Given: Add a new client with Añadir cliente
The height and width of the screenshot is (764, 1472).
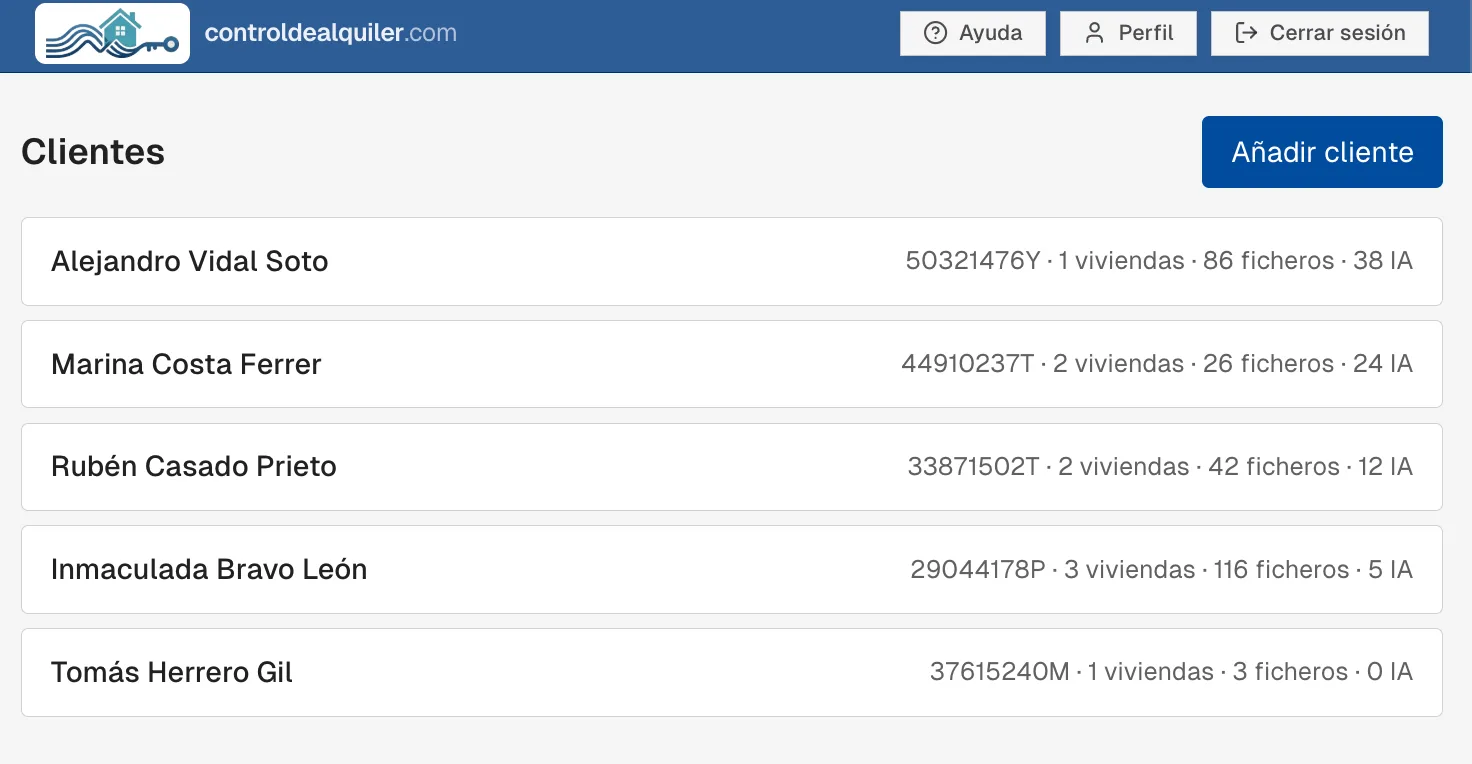Looking at the screenshot, I should tap(1322, 152).
